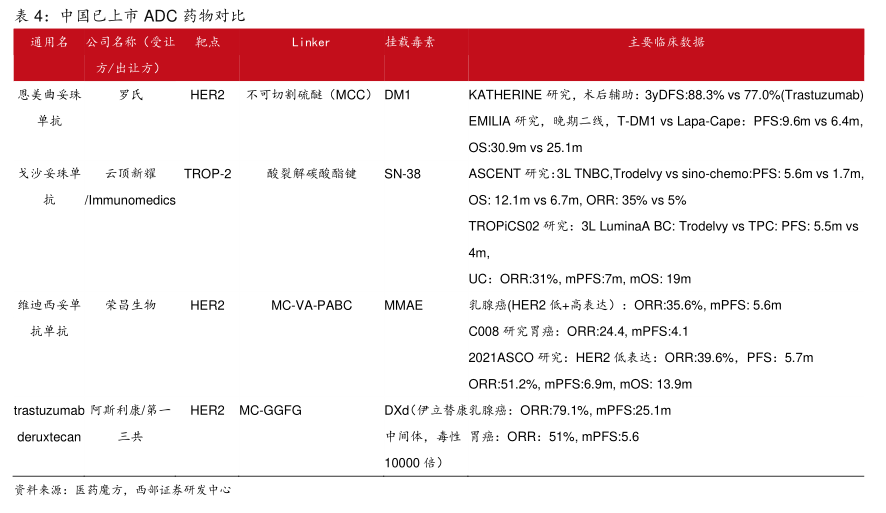886x513 pixels.
Task: Select the '主要临床数据' column header
Action: coord(666,42)
